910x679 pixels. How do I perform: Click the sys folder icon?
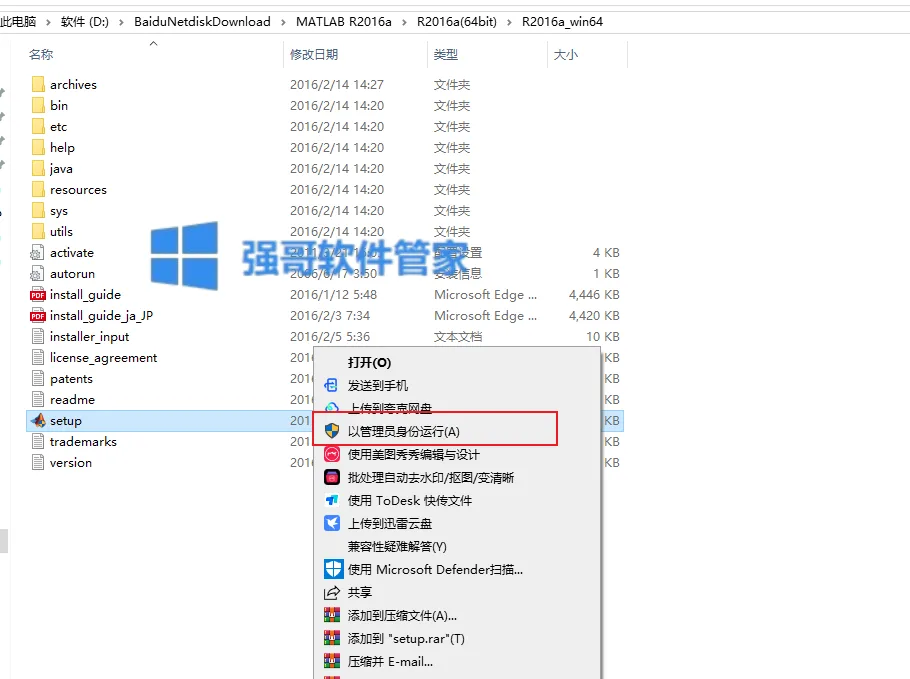38,211
